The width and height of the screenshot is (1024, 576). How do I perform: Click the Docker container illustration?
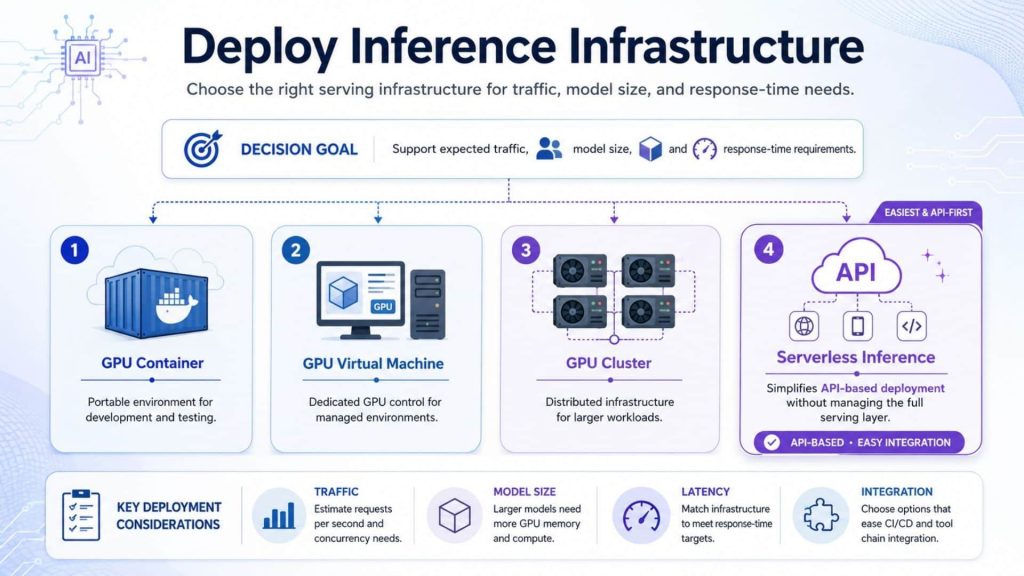coord(157,302)
